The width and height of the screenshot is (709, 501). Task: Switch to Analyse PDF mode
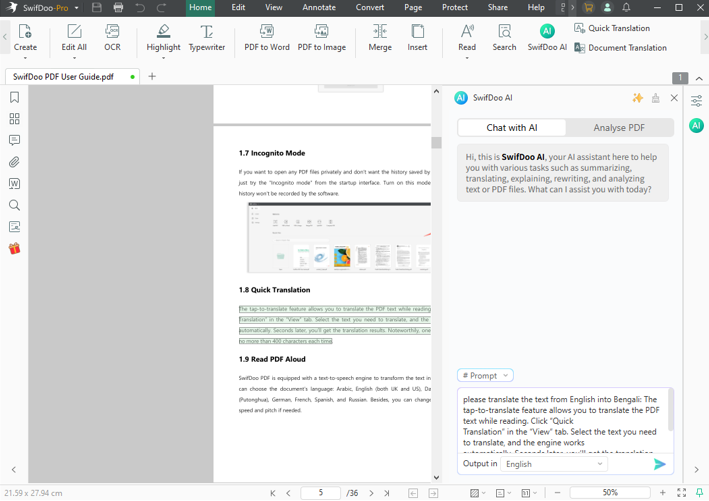click(x=618, y=128)
